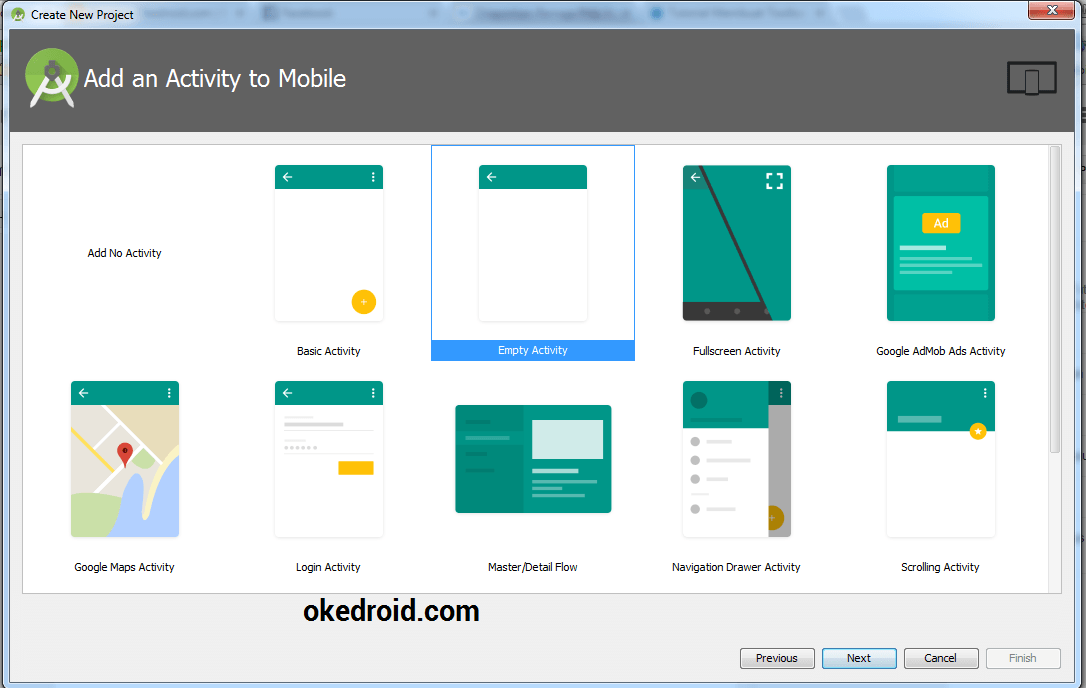
Task: Click the kebab menu icon in Basic Activity preview
Action: click(373, 176)
